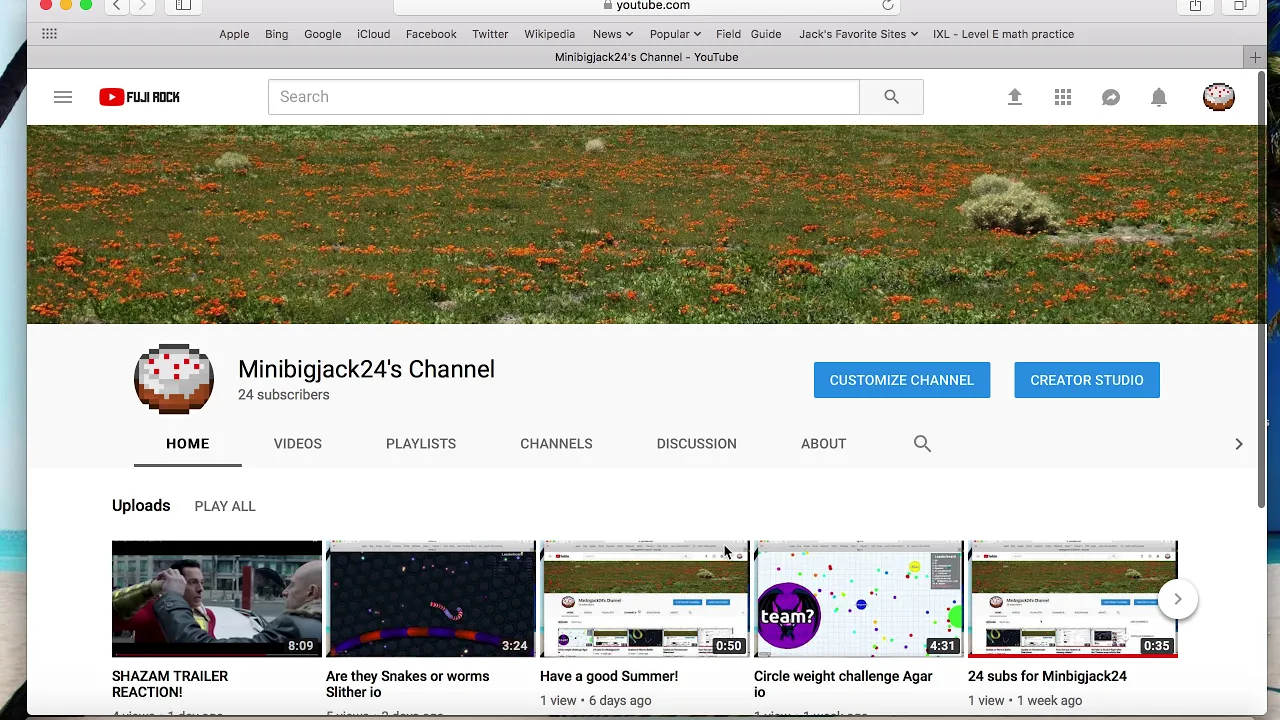Click the title 'Have a good Summer!'

[x=609, y=676]
